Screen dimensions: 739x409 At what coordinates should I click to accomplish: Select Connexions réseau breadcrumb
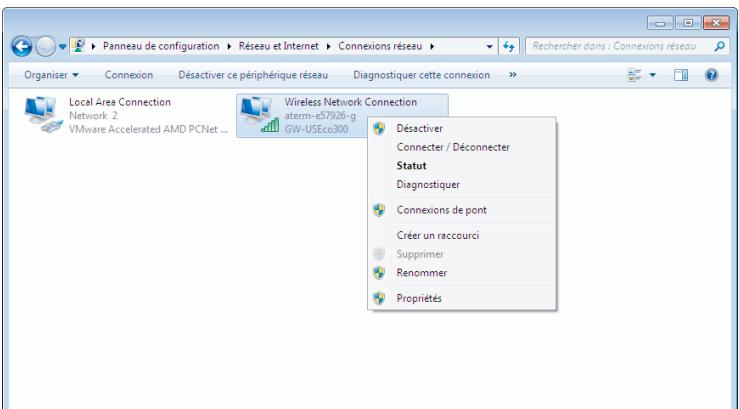(x=380, y=46)
